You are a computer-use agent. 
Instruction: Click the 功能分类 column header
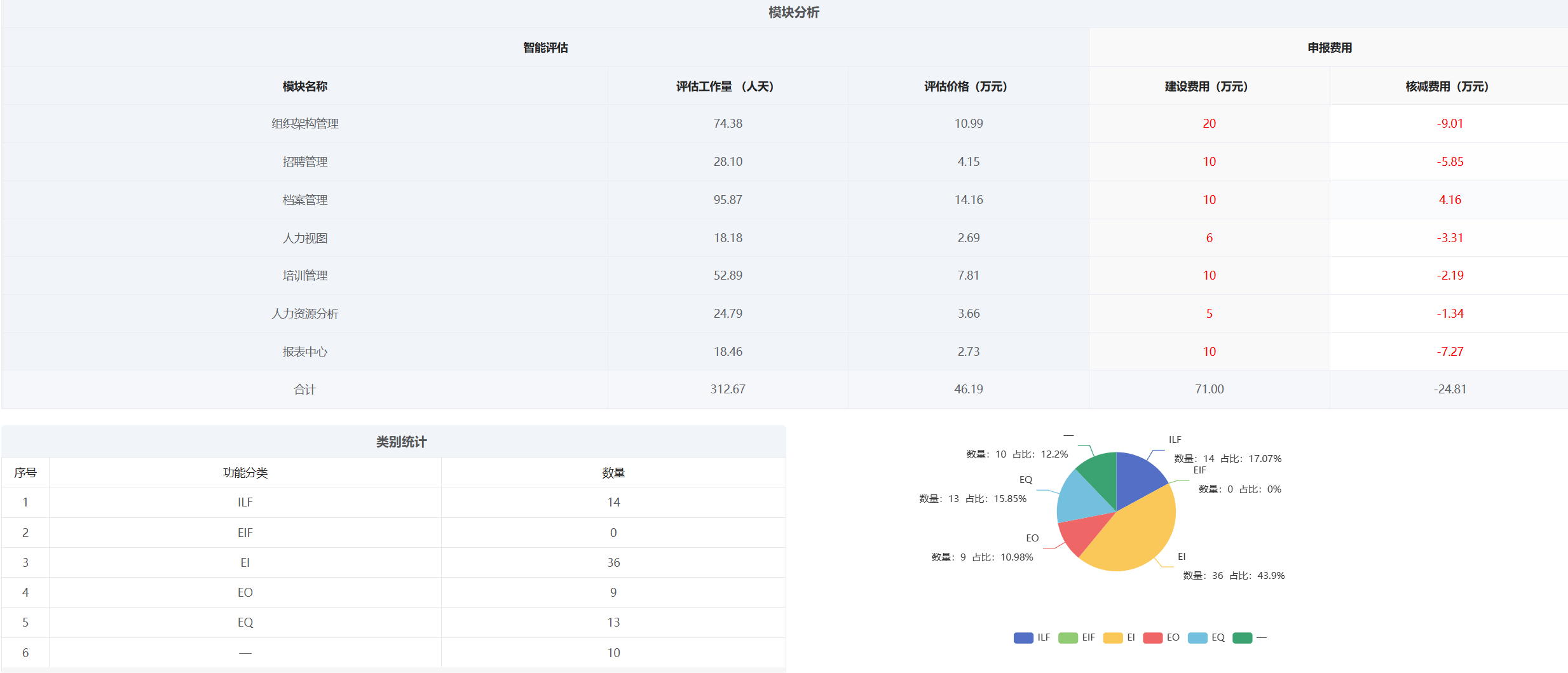(x=245, y=473)
